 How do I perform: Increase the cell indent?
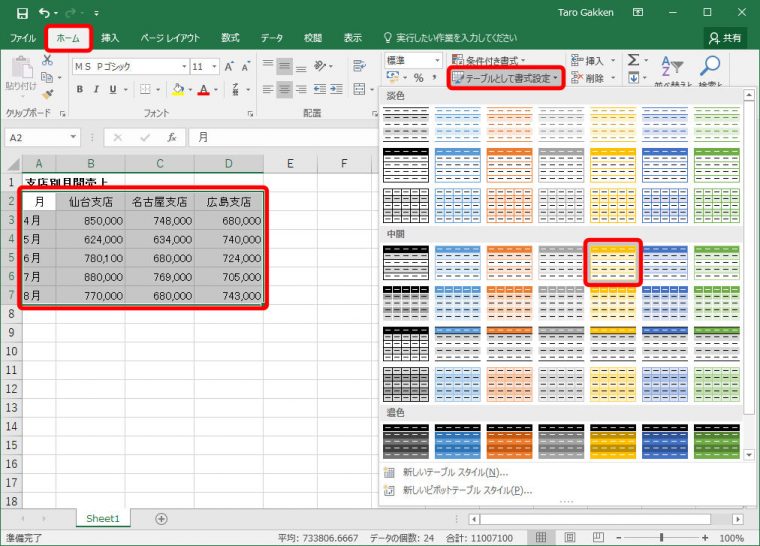336,89
